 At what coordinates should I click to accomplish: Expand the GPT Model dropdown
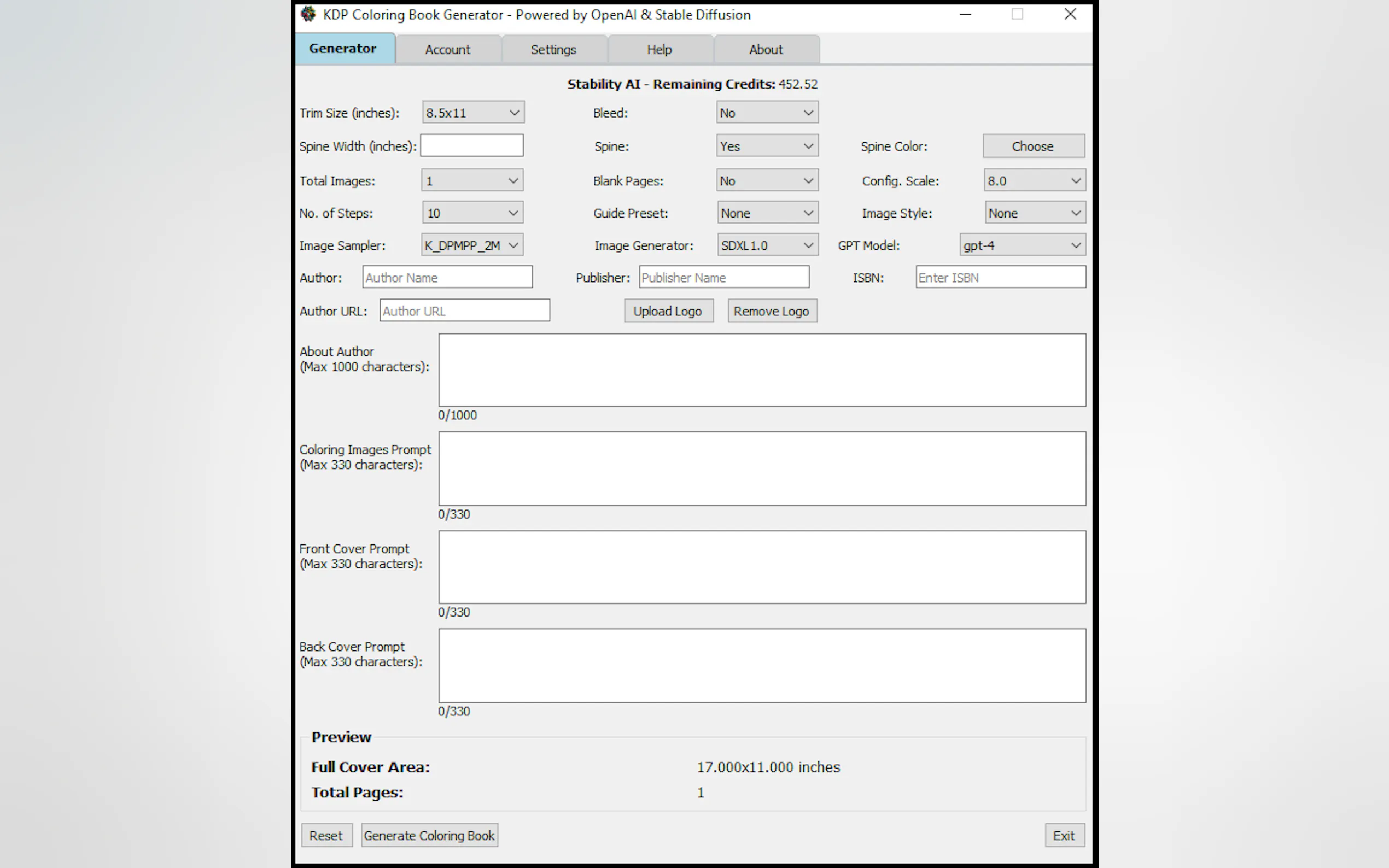pyautogui.click(x=1022, y=245)
